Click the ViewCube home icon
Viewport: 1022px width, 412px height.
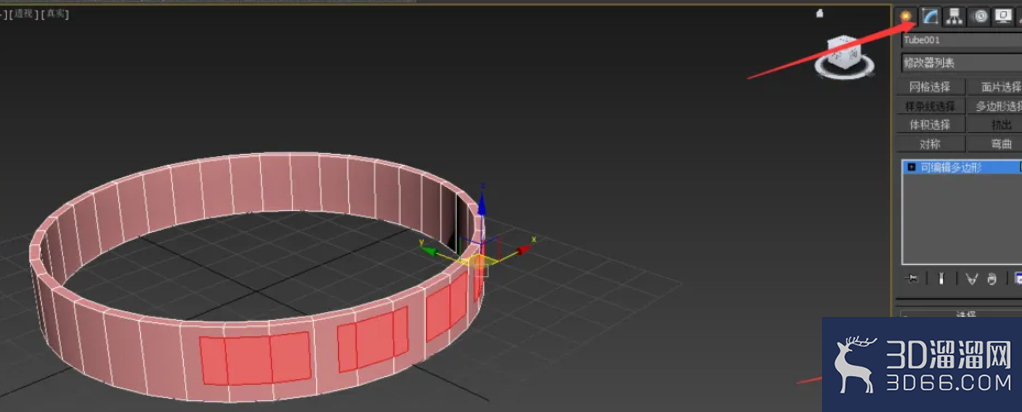pyautogui.click(x=820, y=13)
